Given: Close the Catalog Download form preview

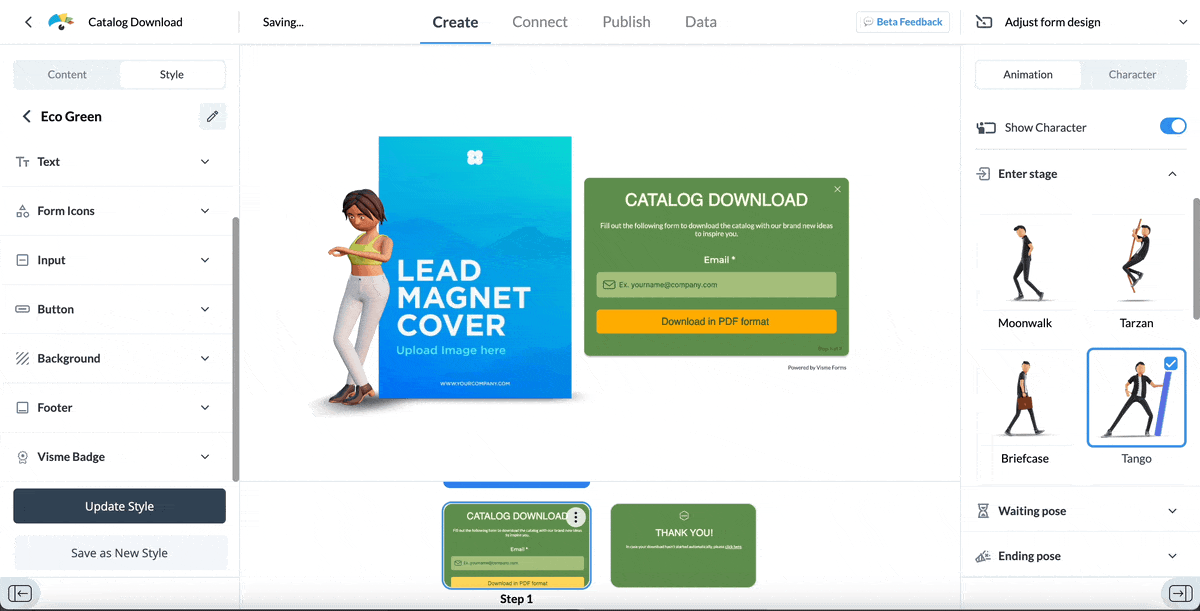Looking at the screenshot, I should 837,189.
